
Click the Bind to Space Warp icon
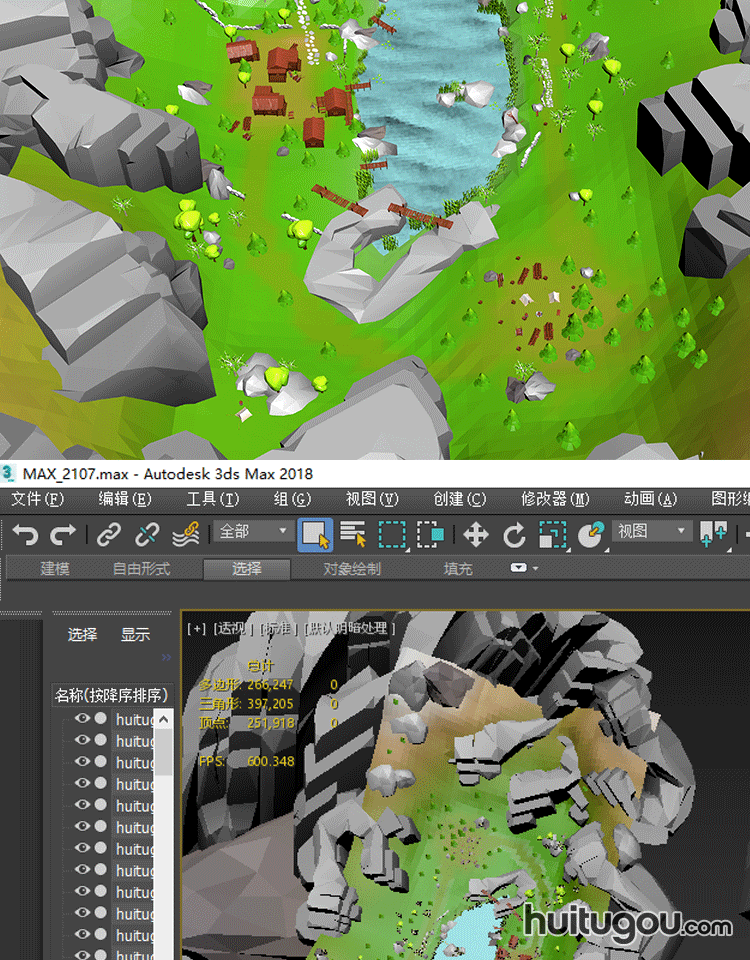pyautogui.click(x=185, y=535)
